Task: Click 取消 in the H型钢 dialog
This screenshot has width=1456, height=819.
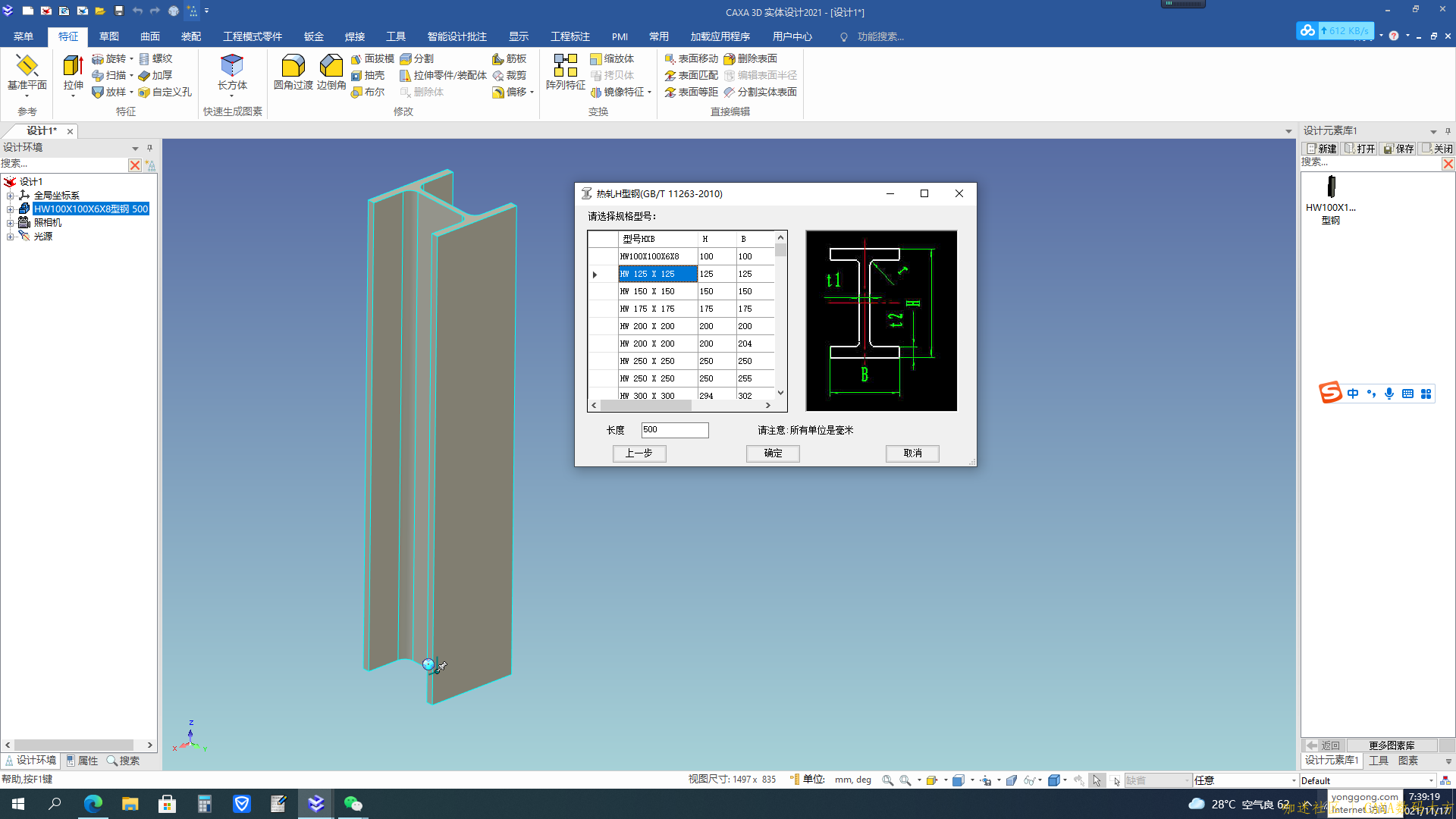Action: 912,453
